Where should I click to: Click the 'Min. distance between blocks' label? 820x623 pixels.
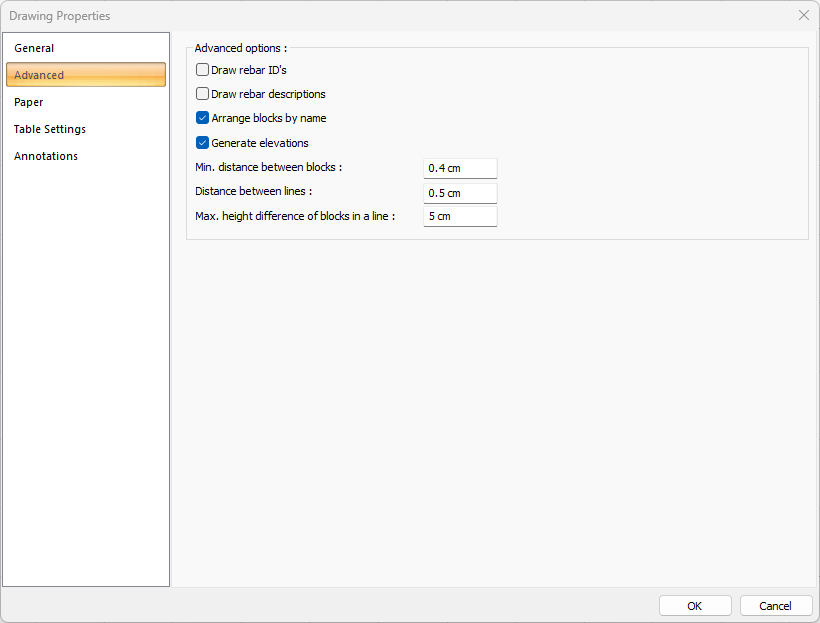(269, 167)
